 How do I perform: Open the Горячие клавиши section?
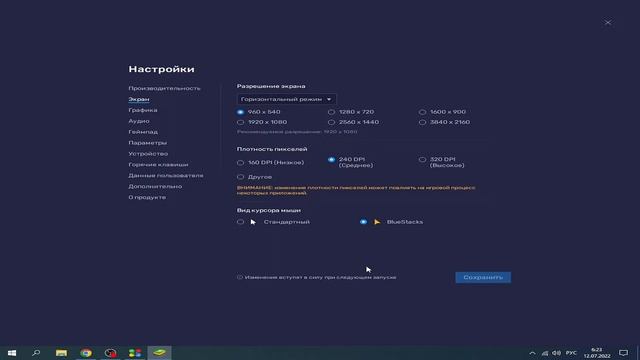pyautogui.click(x=158, y=164)
